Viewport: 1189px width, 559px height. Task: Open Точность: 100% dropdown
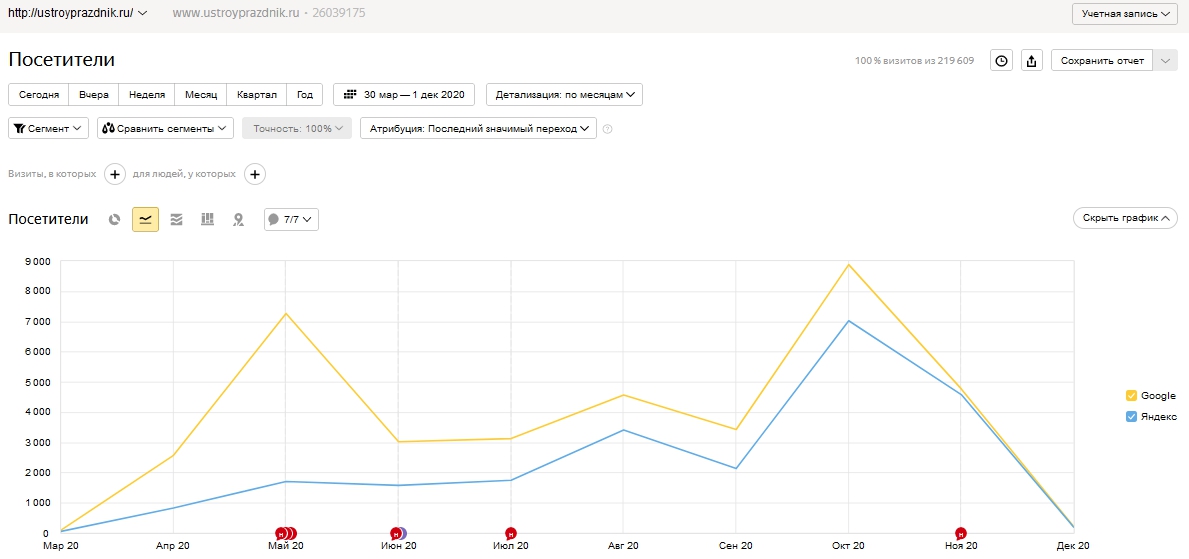[297, 128]
